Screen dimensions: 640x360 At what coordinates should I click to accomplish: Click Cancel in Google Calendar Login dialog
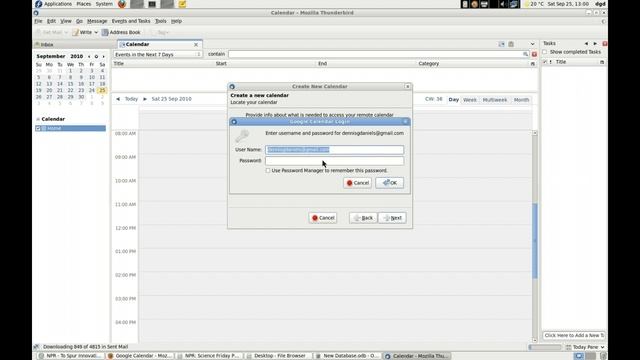click(x=358, y=183)
